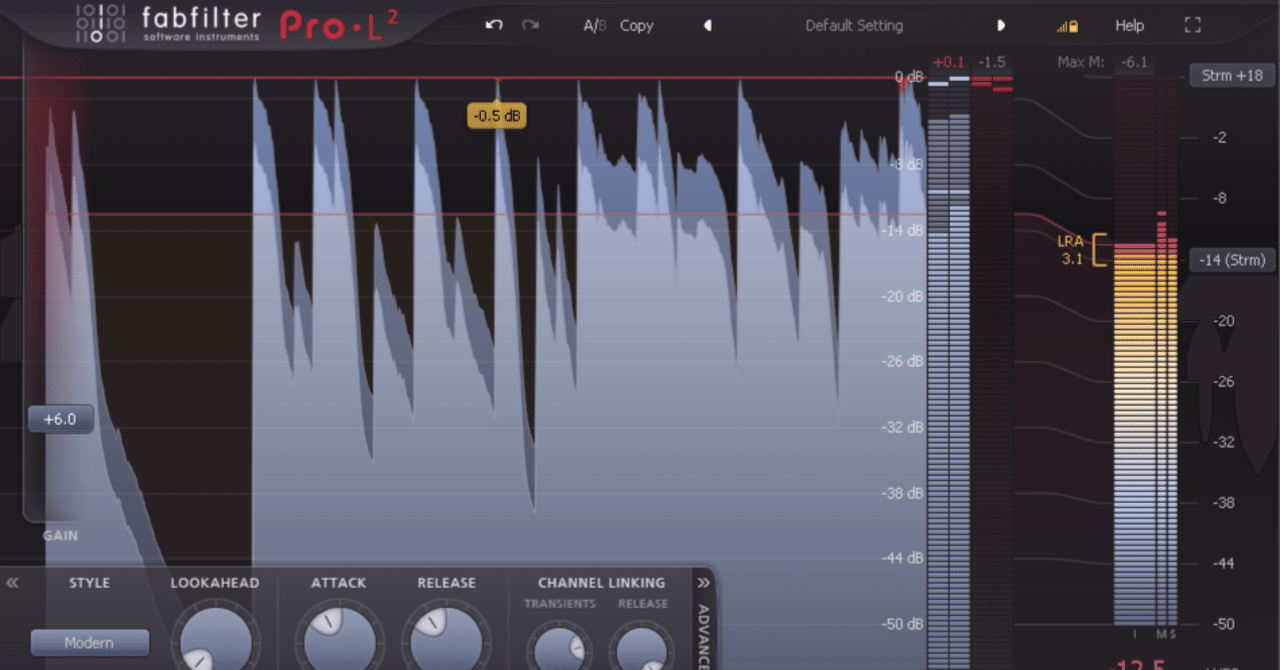Open the Strm +18 scale selector
The image size is (1280, 670).
1232,76
